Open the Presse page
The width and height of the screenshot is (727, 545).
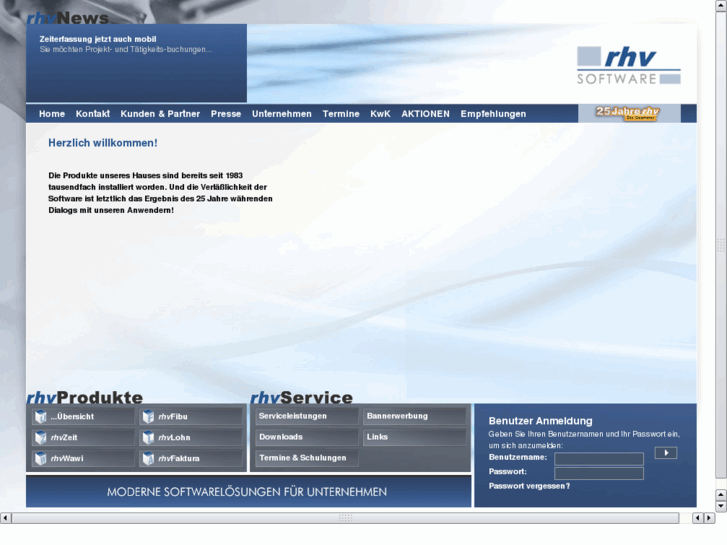click(x=226, y=114)
